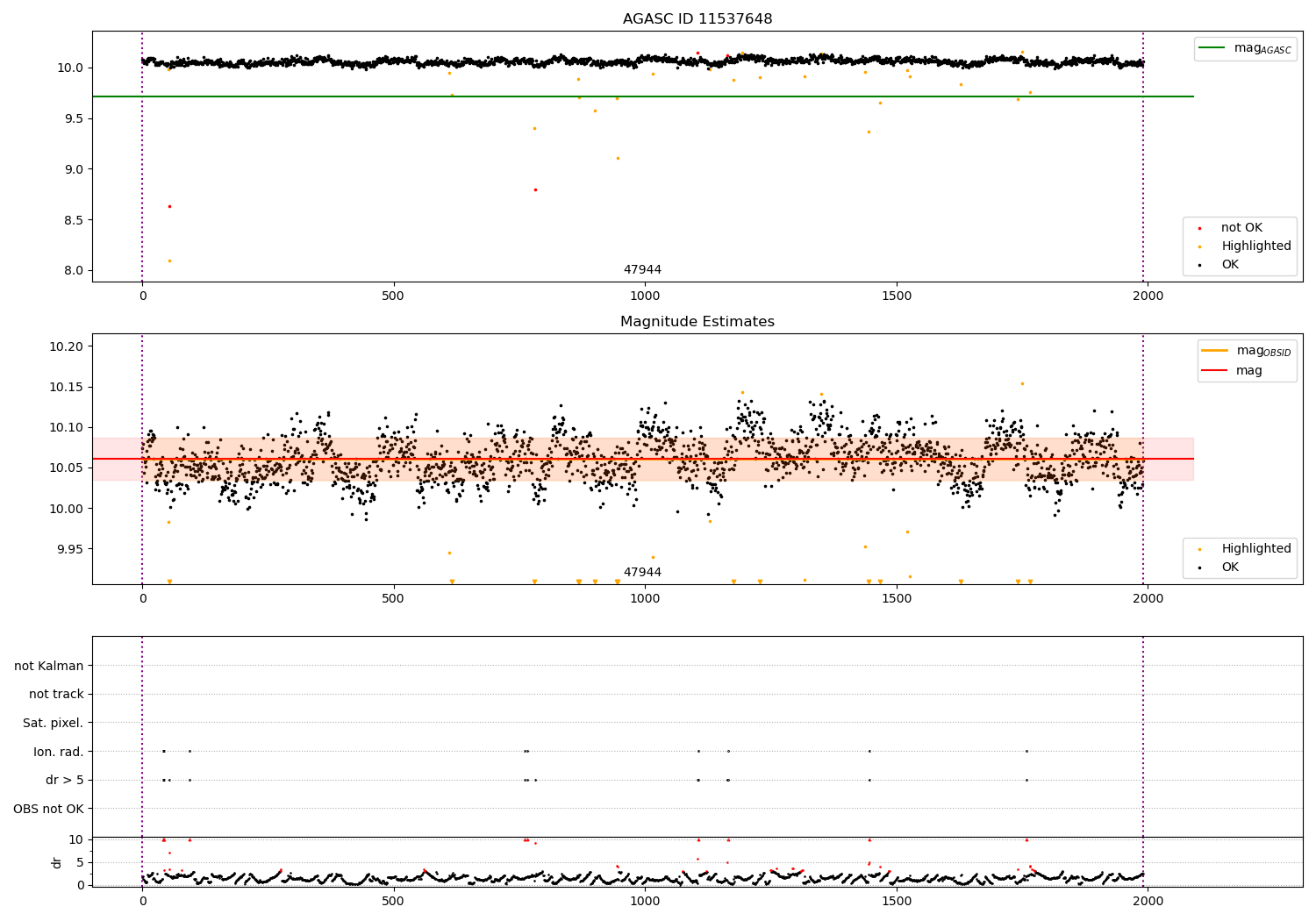1316x921 pixels.
Task: Click the mag OBSID legend entry
Action: pyautogui.click(x=1246, y=351)
